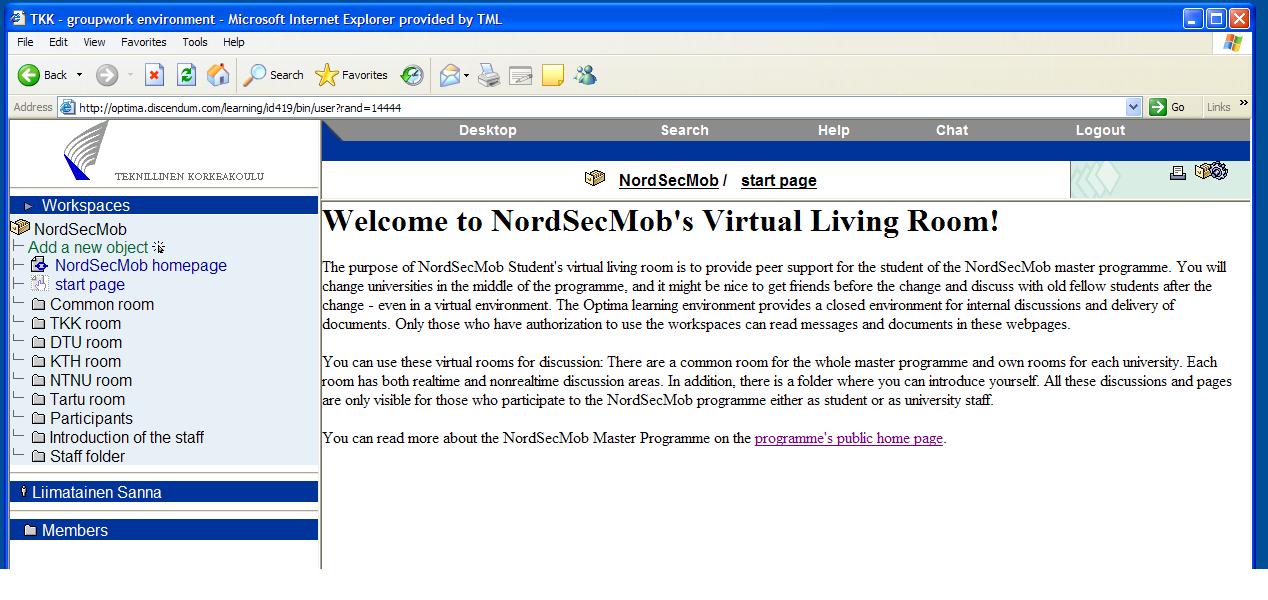Viewport: 1268px width, 600px height.
Task: Open the History toolbar icon
Action: pyautogui.click(x=411, y=75)
